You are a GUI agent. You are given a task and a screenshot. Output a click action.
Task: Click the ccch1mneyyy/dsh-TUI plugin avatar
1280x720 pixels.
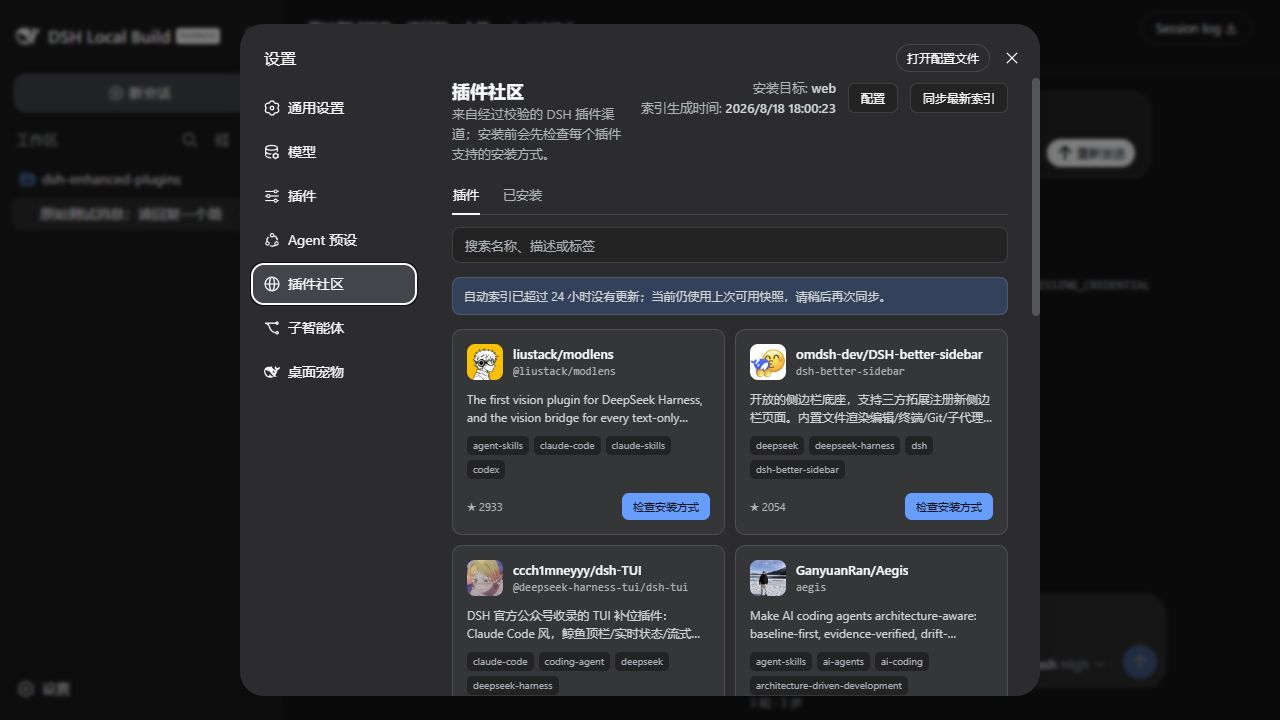(x=485, y=578)
